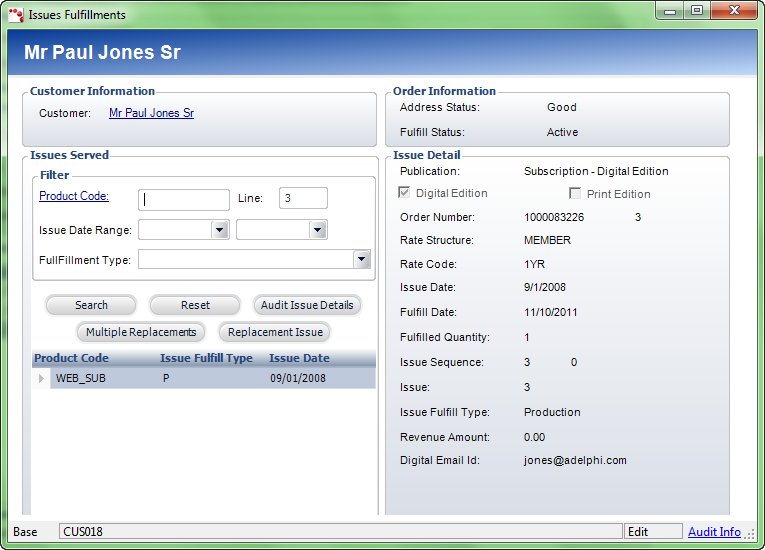Screen dimensions: 765x550
Task: Open Audit Issue Details
Action: pos(307,305)
